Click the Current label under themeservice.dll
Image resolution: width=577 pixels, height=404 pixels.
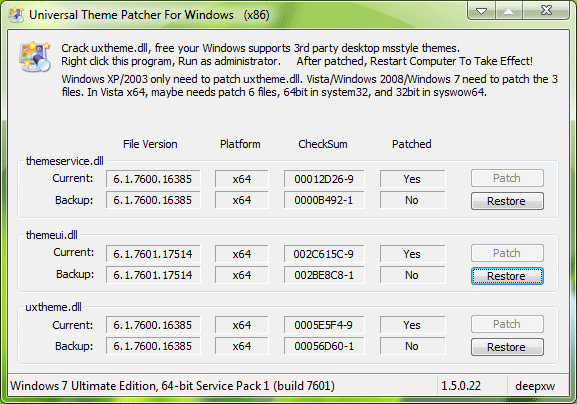tap(72, 178)
